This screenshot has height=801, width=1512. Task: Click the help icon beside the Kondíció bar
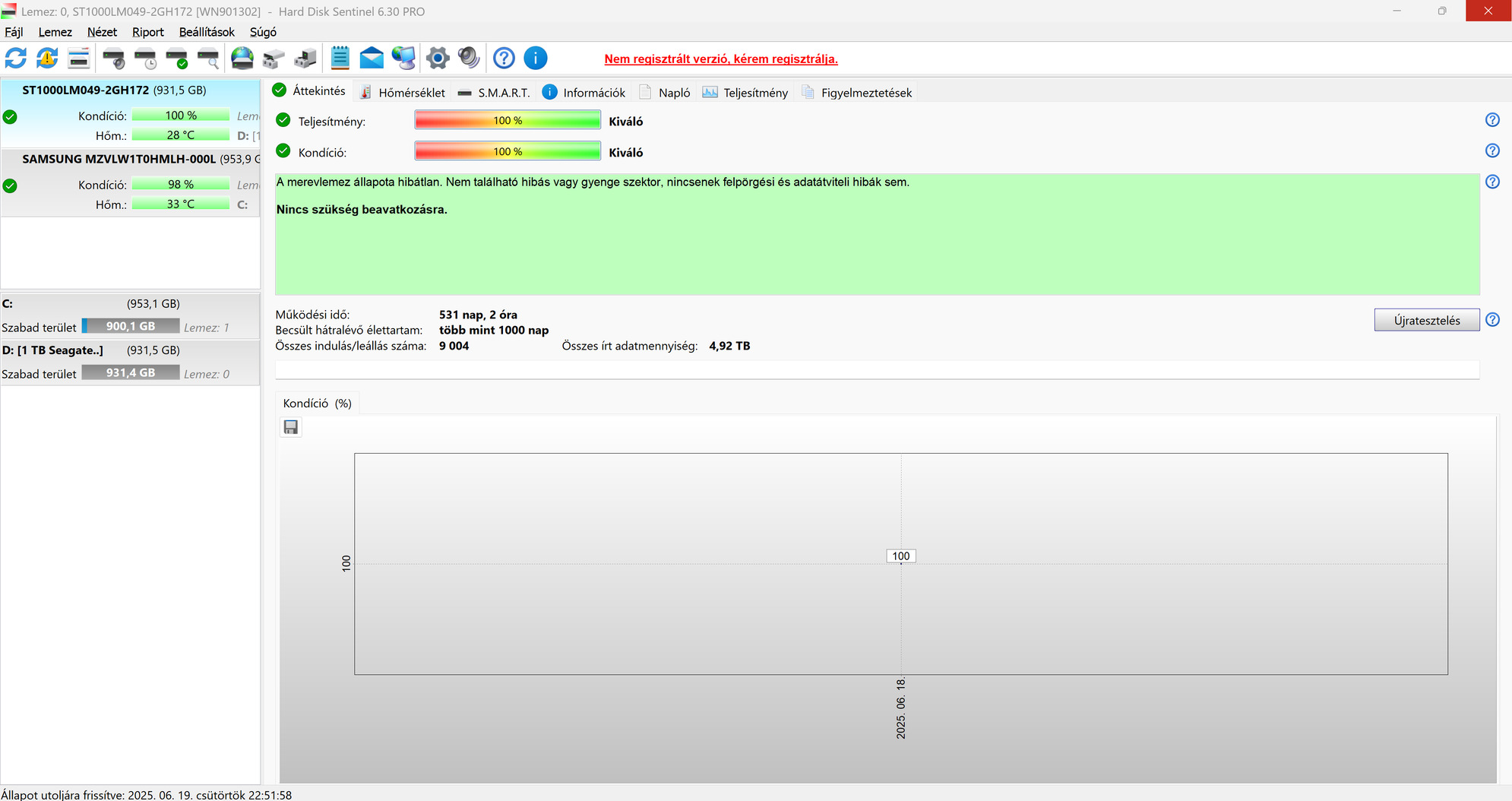(1492, 150)
